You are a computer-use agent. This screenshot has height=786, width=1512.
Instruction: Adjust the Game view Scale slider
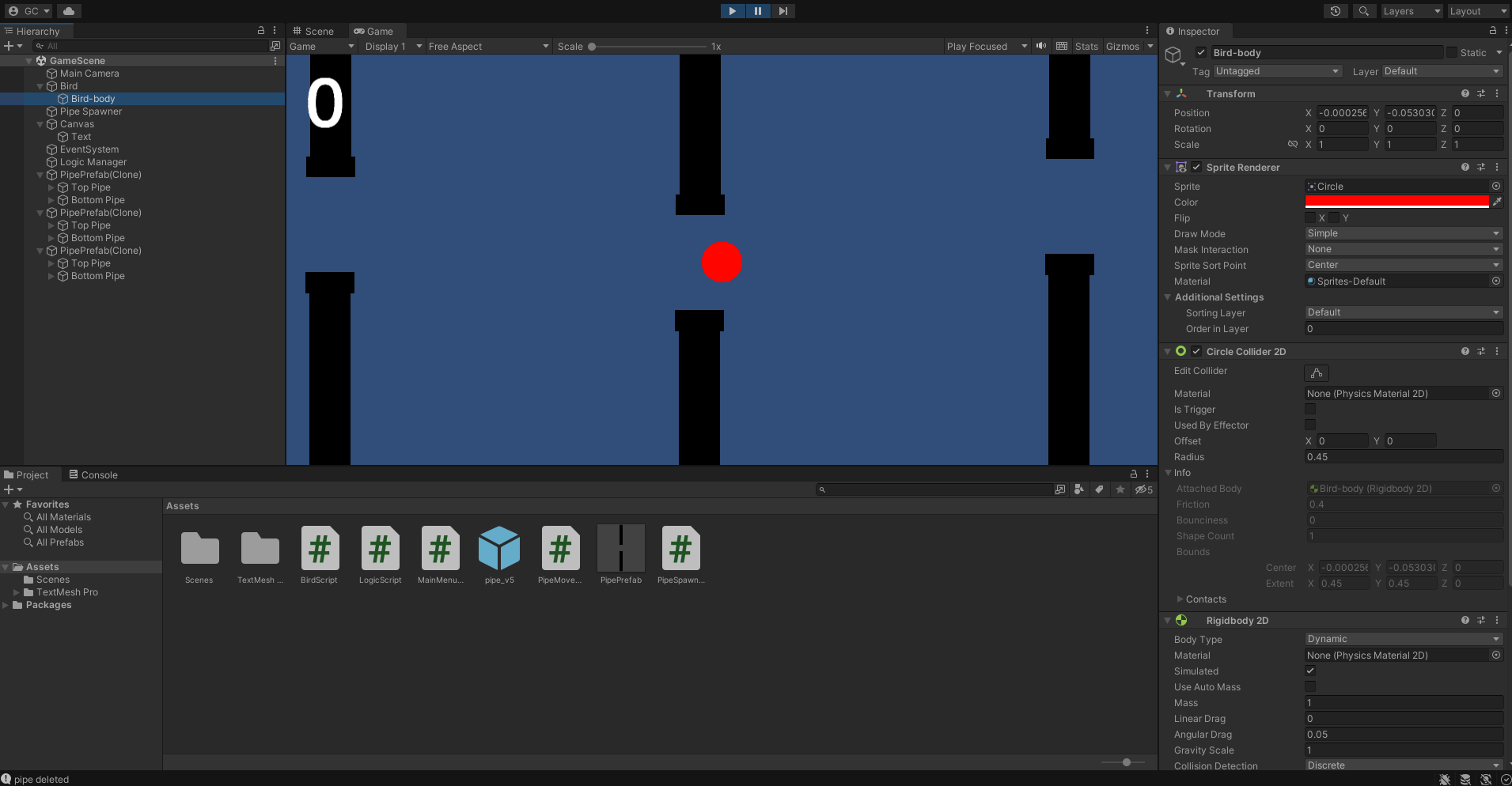coord(647,47)
